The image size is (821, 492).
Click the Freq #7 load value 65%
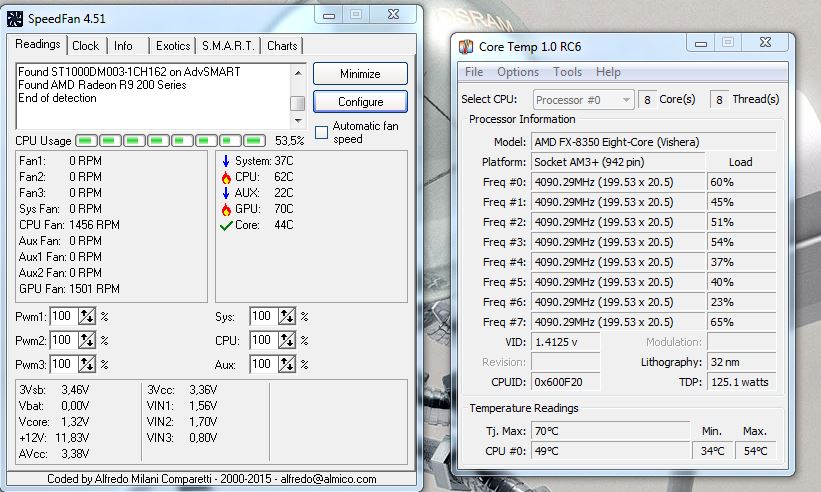(x=741, y=322)
